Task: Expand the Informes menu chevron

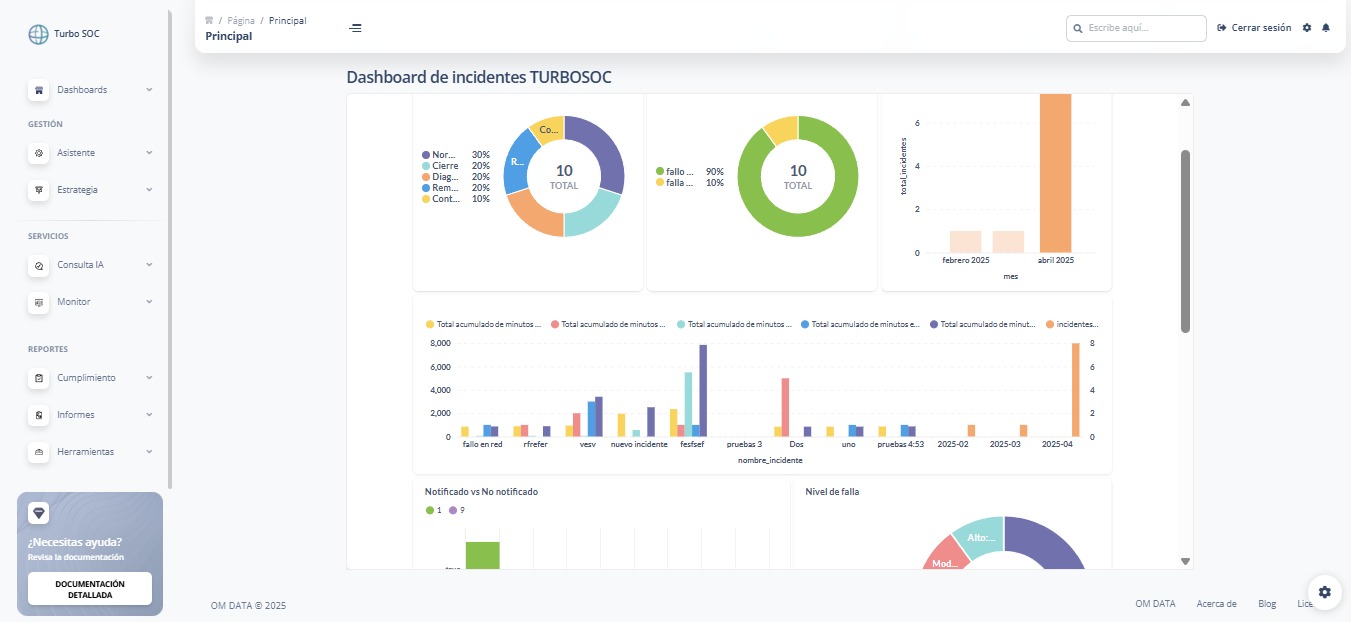Action: pos(149,415)
